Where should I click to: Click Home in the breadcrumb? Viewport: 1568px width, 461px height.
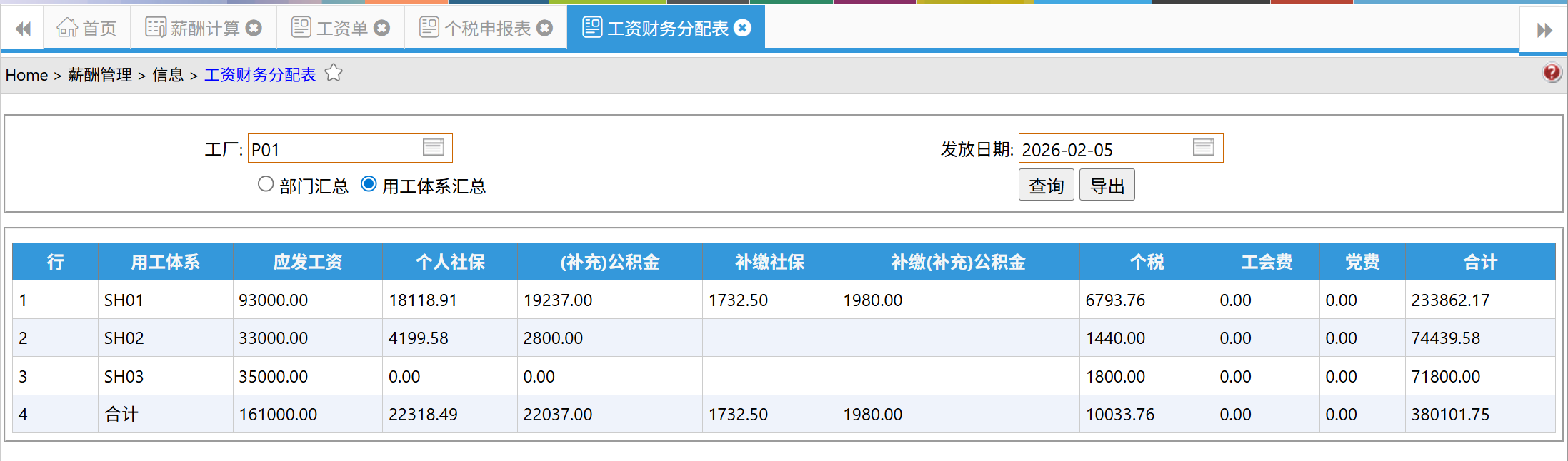click(27, 75)
